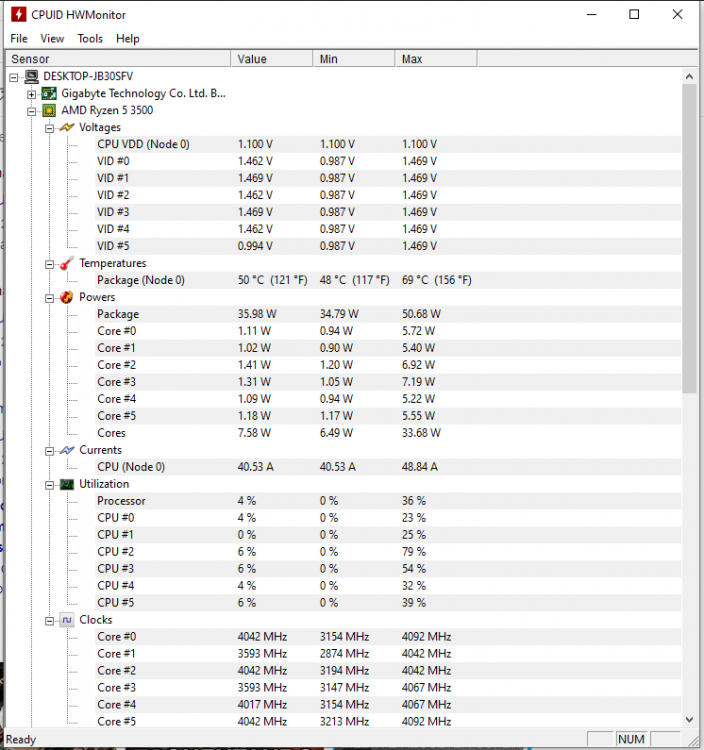Select the VID #5 voltage row
Screen dimensions: 704x750
point(388,246)
